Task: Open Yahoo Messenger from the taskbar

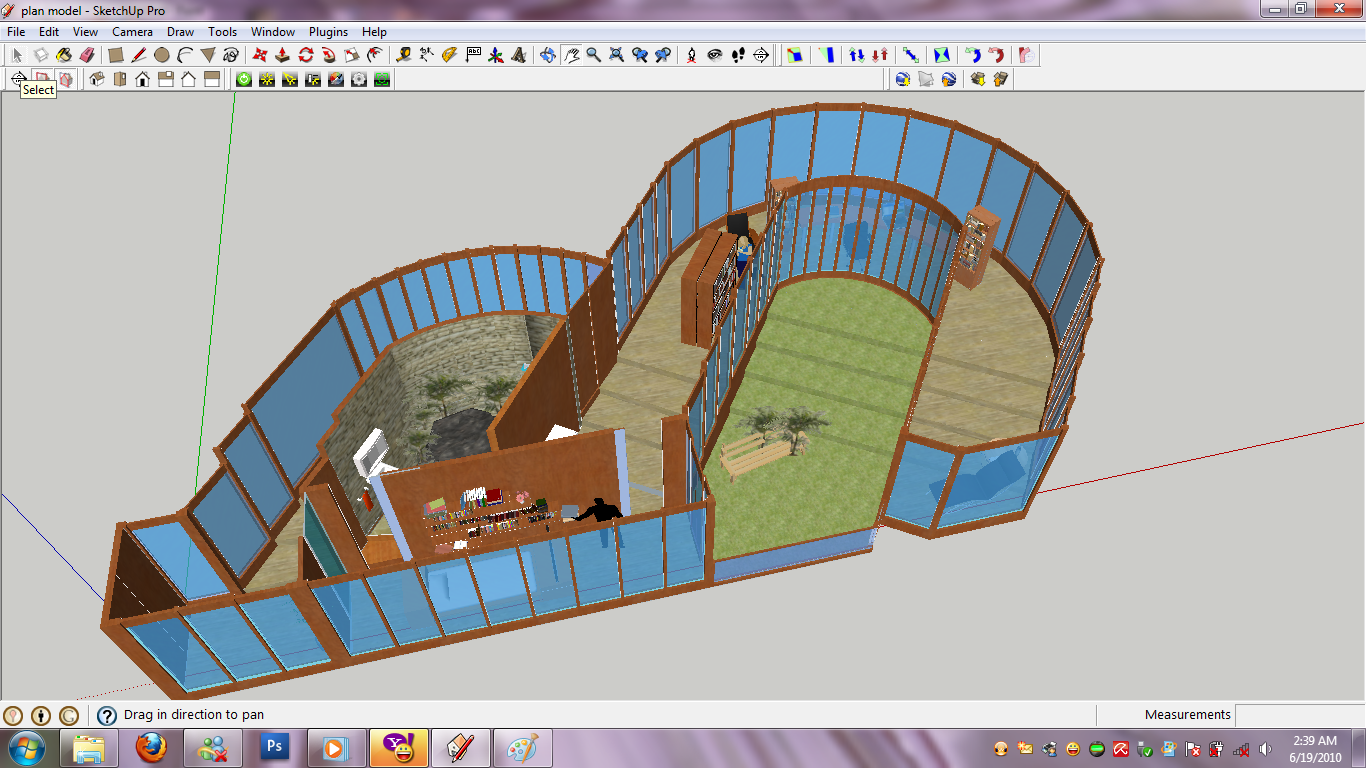Action: coord(399,748)
